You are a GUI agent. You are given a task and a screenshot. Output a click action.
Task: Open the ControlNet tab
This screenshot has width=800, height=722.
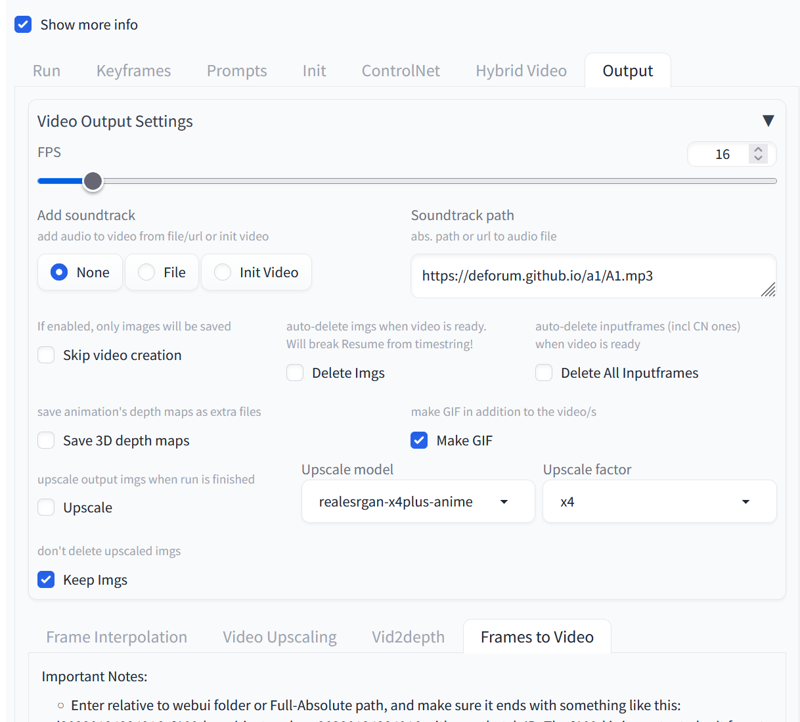(401, 70)
